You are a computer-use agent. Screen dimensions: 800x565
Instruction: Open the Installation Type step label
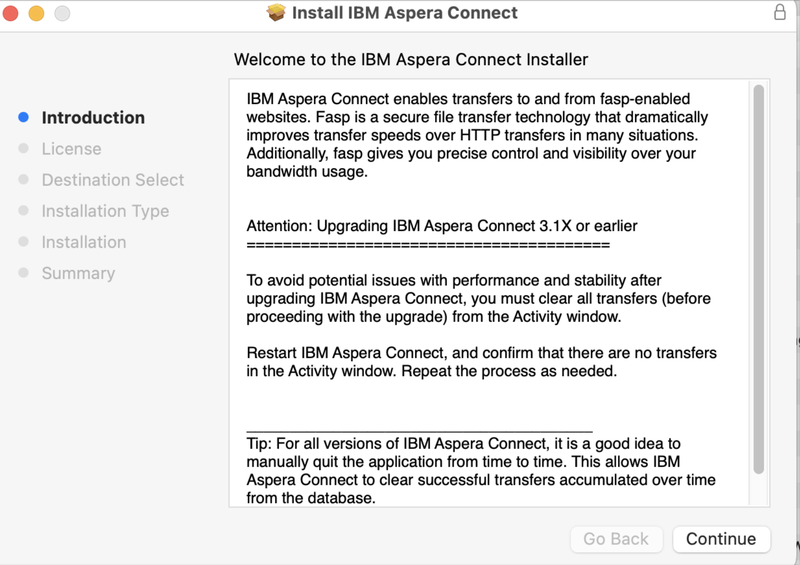[105, 211]
